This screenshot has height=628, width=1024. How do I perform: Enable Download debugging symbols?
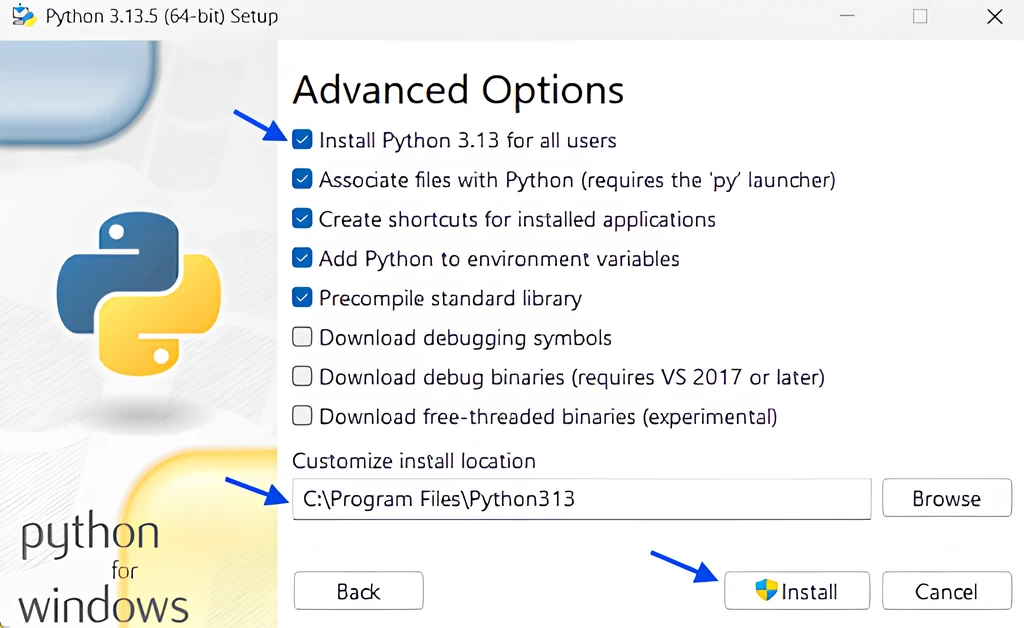pos(302,338)
